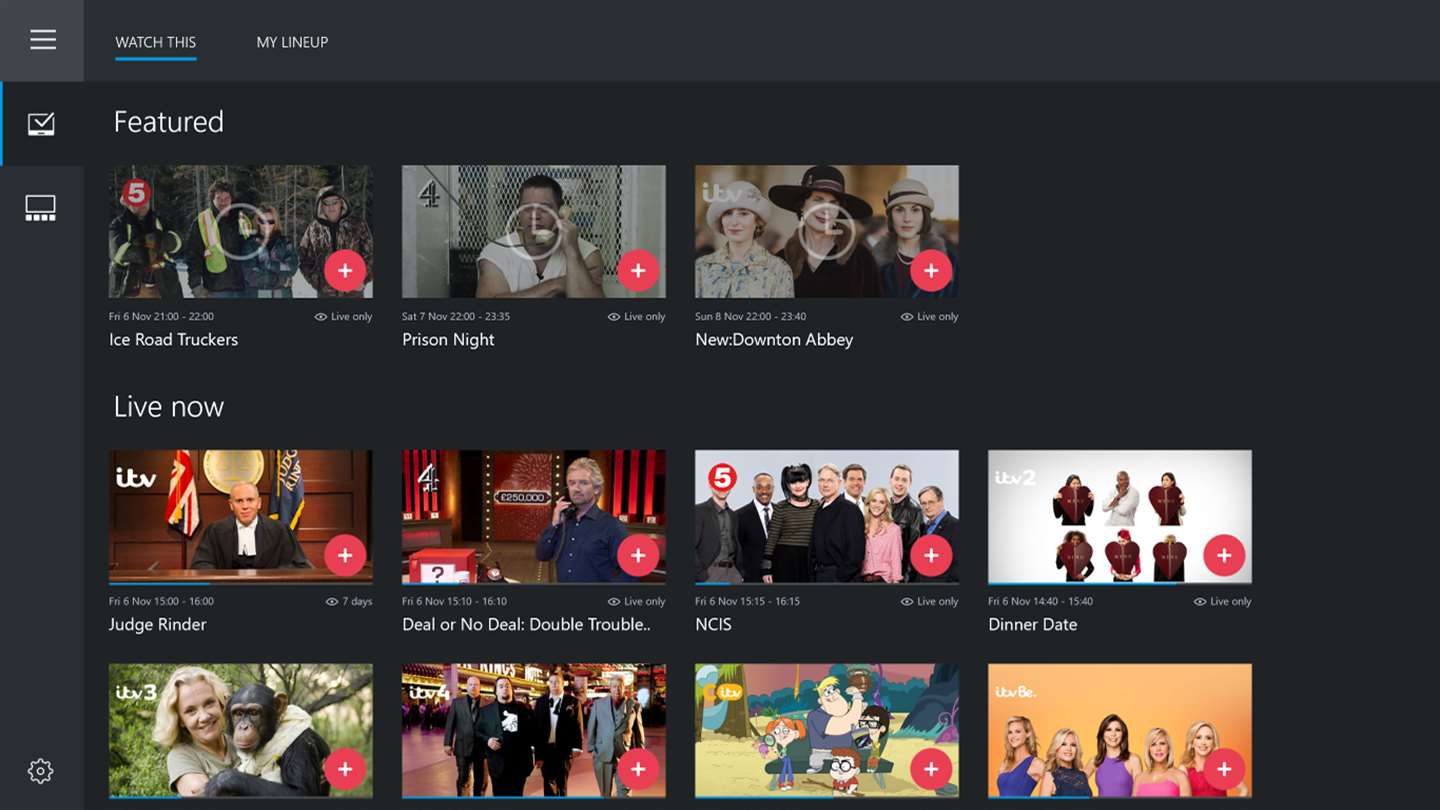
Task: Open the itvBe show thumbnail
Action: 1120,730
